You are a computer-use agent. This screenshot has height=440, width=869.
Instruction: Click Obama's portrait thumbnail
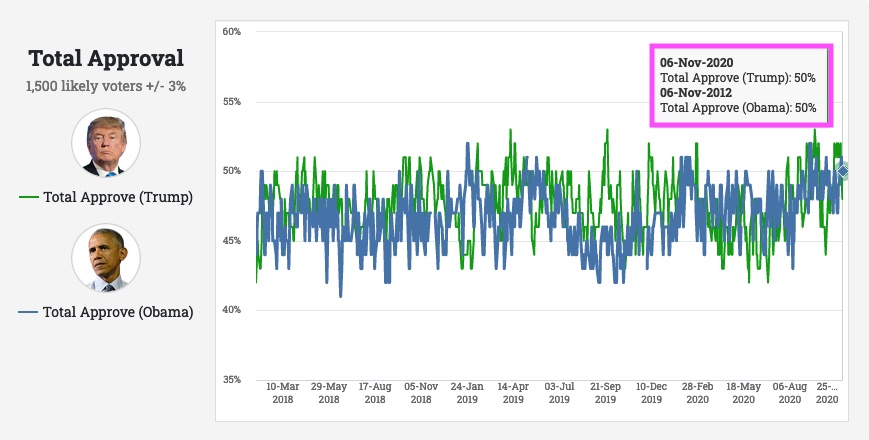[x=106, y=258]
